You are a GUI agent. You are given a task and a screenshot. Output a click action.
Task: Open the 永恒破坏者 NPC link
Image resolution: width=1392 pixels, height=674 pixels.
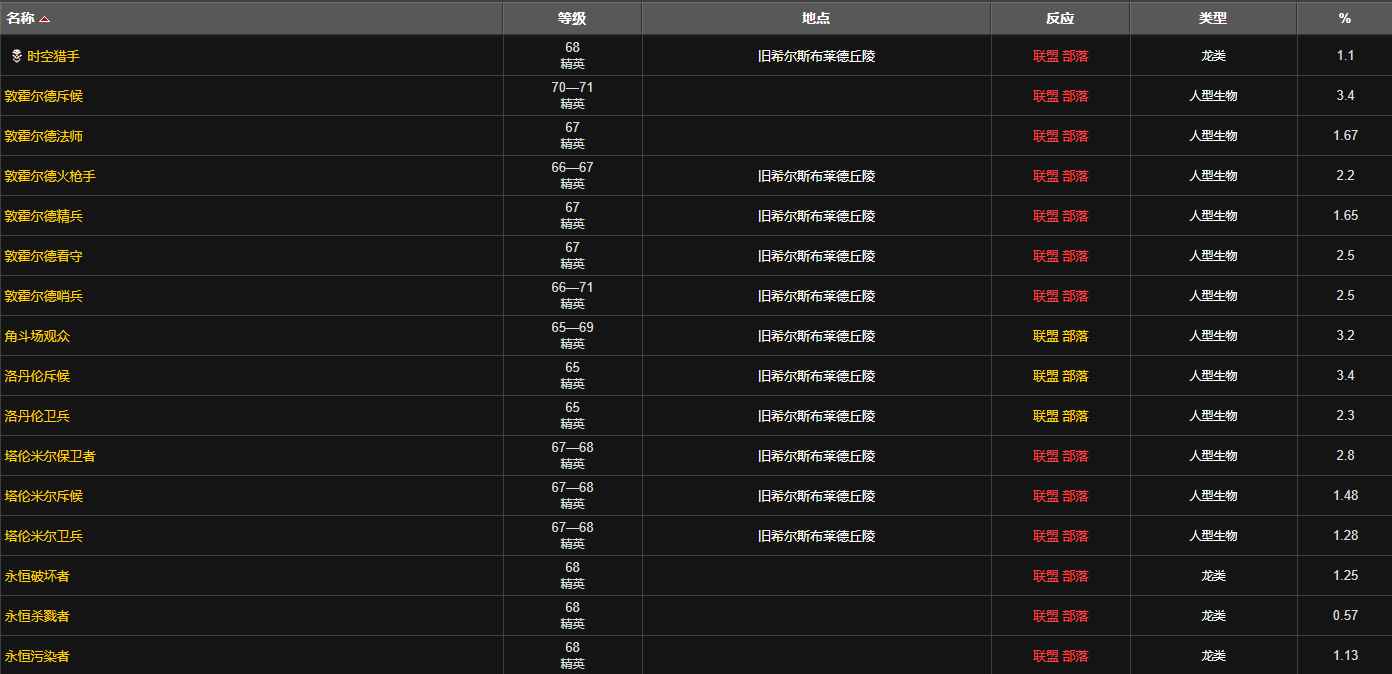(x=37, y=576)
